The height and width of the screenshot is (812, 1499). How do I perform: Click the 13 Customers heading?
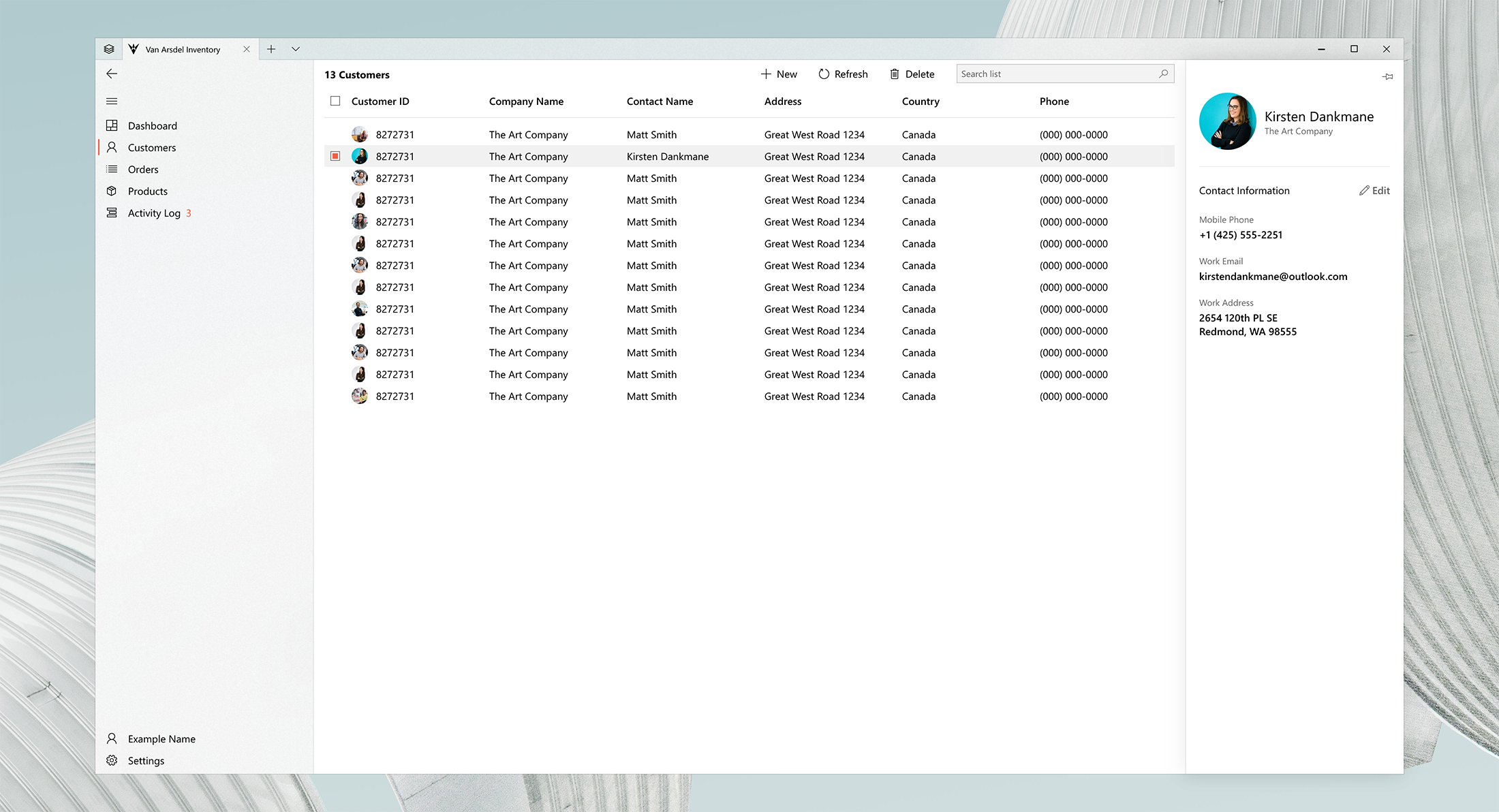[357, 74]
